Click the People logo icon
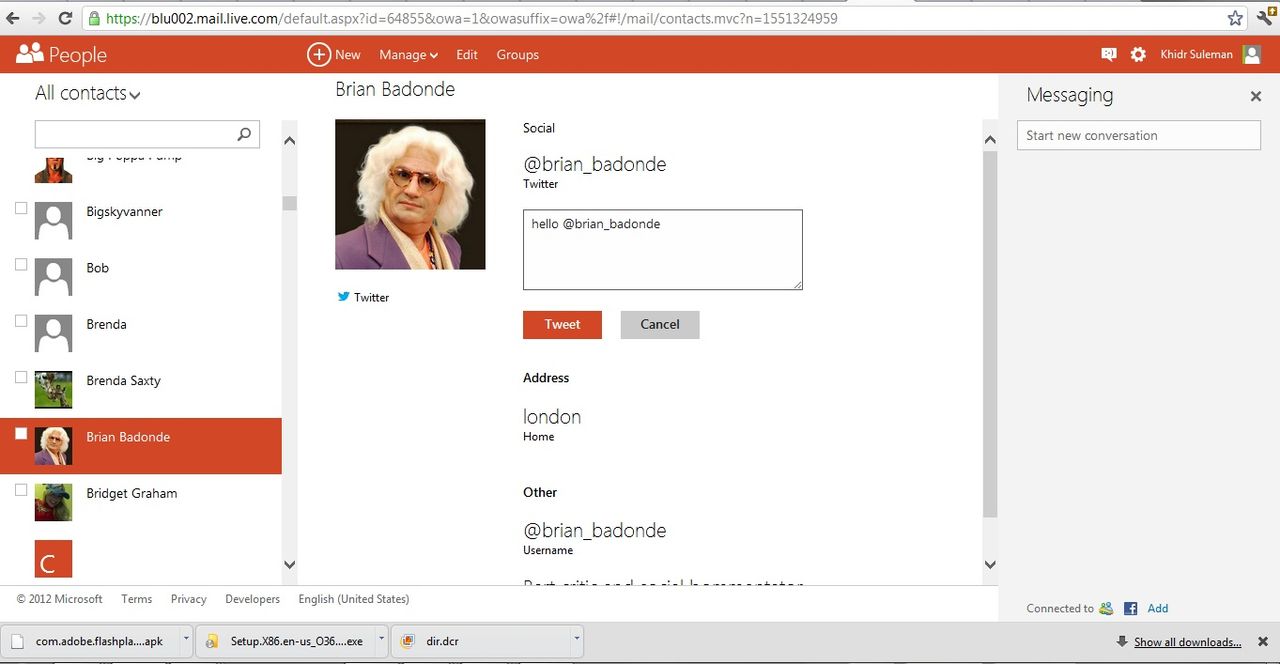Image resolution: width=1280 pixels, height=664 pixels. click(30, 54)
